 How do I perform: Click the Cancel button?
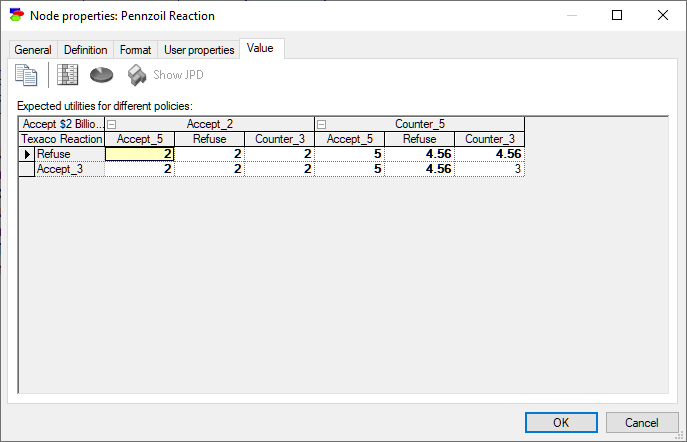[642, 422]
